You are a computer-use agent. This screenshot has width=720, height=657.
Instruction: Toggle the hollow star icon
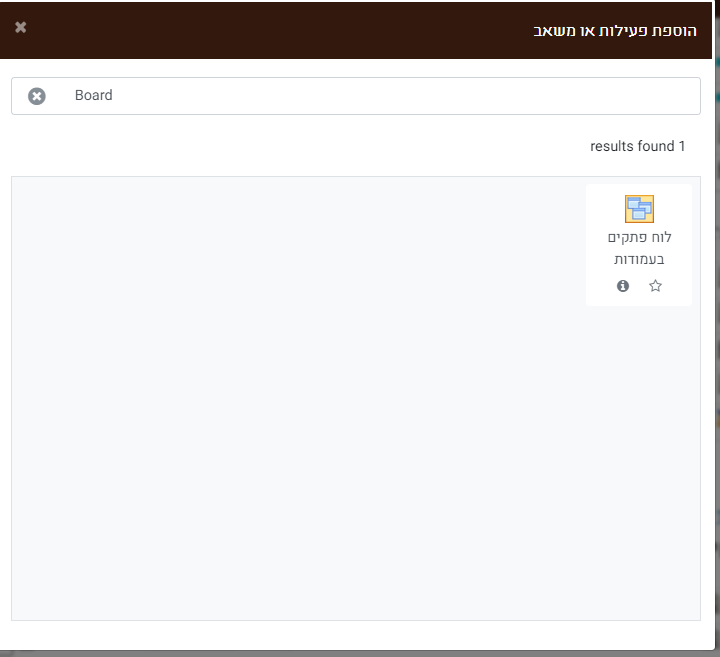pyautogui.click(x=655, y=286)
